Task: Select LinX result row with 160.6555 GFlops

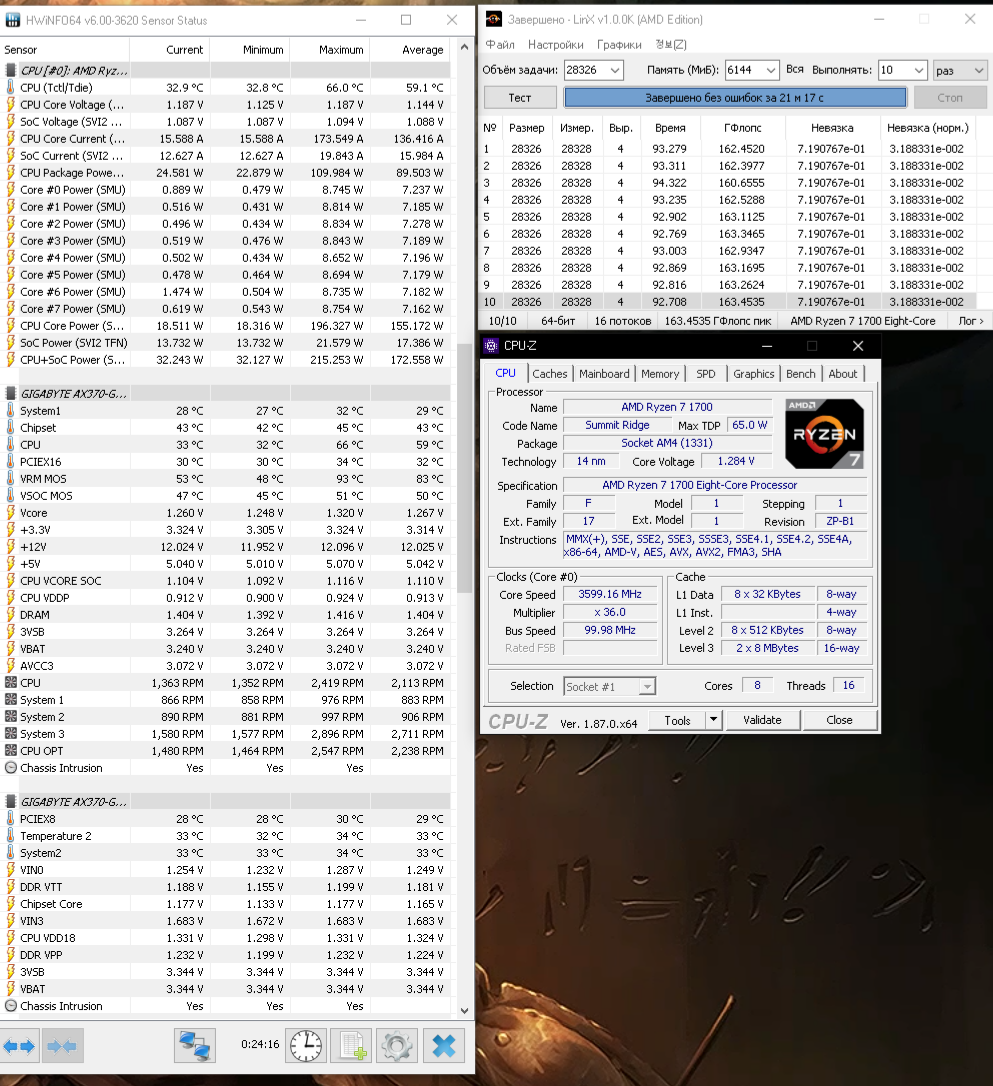Action: coord(727,183)
